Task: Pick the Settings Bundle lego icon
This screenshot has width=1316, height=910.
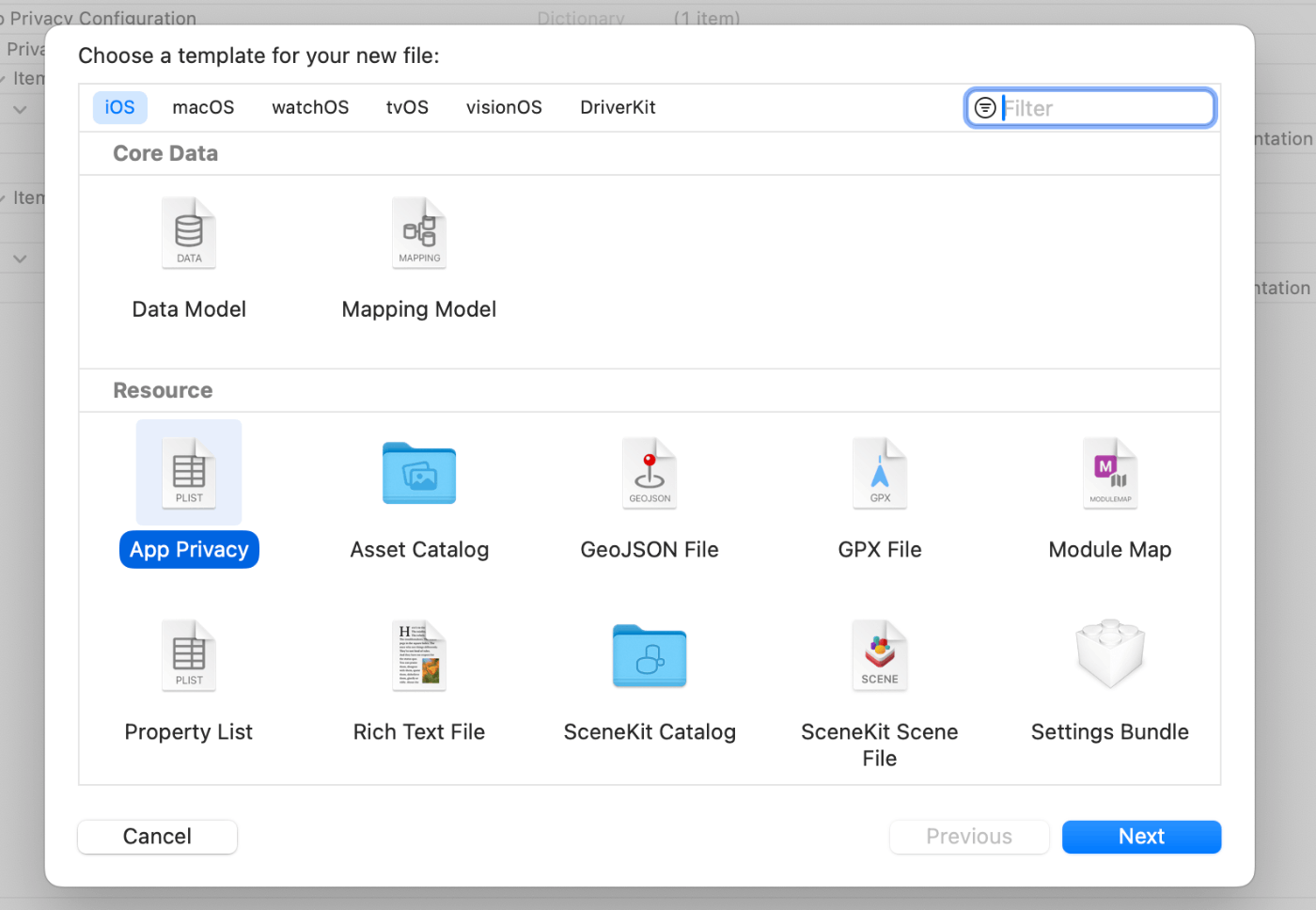Action: [1110, 653]
